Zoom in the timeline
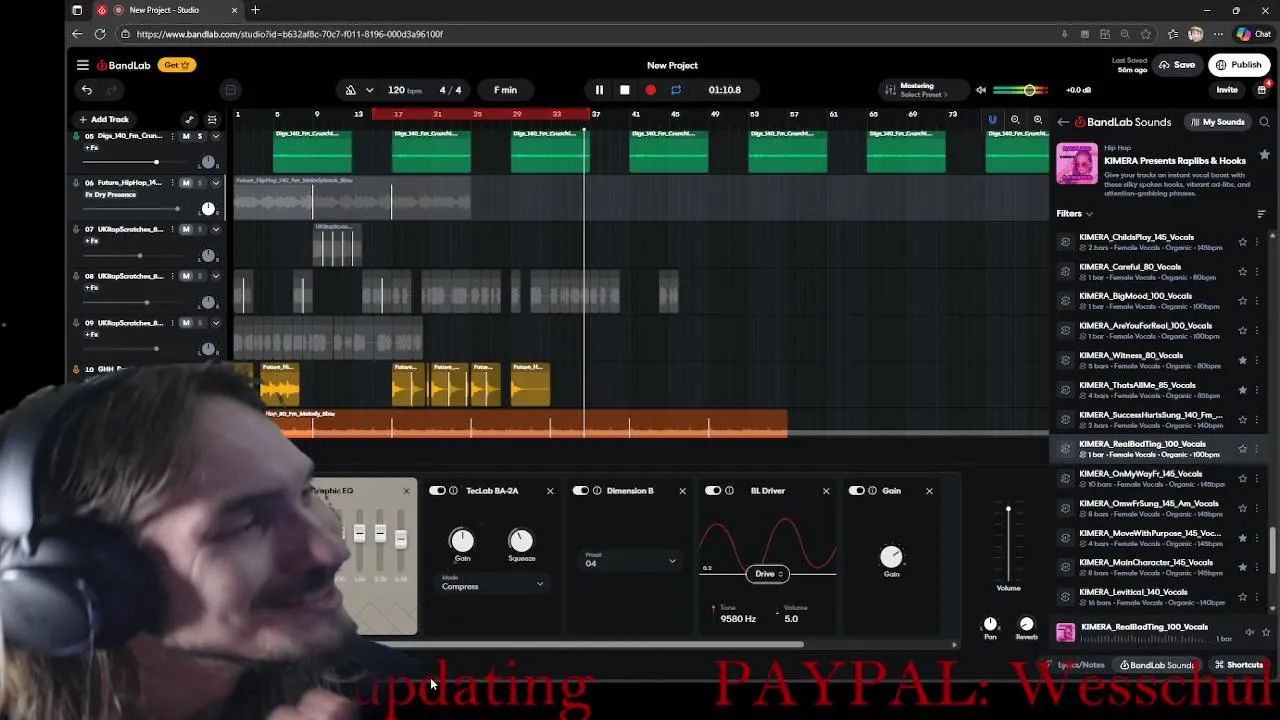 coord(1038,120)
